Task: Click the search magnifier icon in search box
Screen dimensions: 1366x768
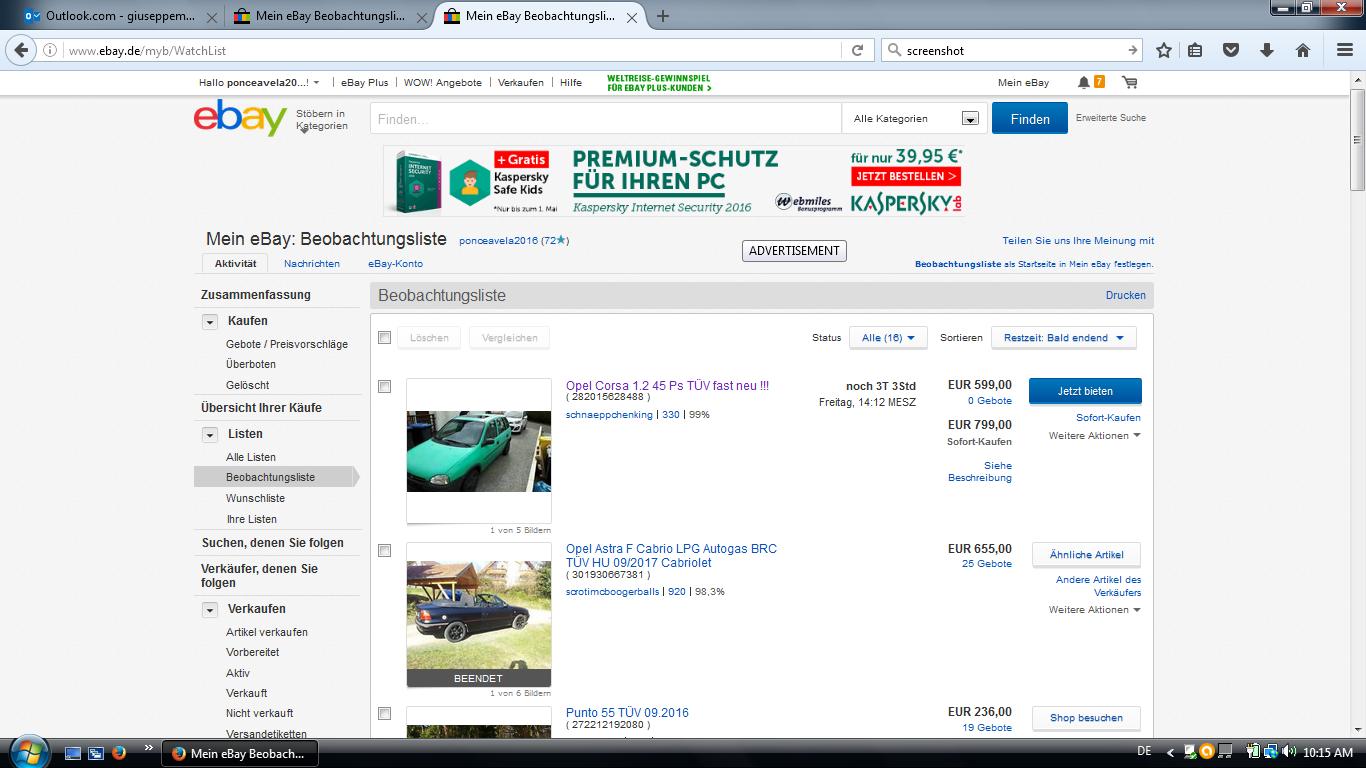Action: point(893,50)
